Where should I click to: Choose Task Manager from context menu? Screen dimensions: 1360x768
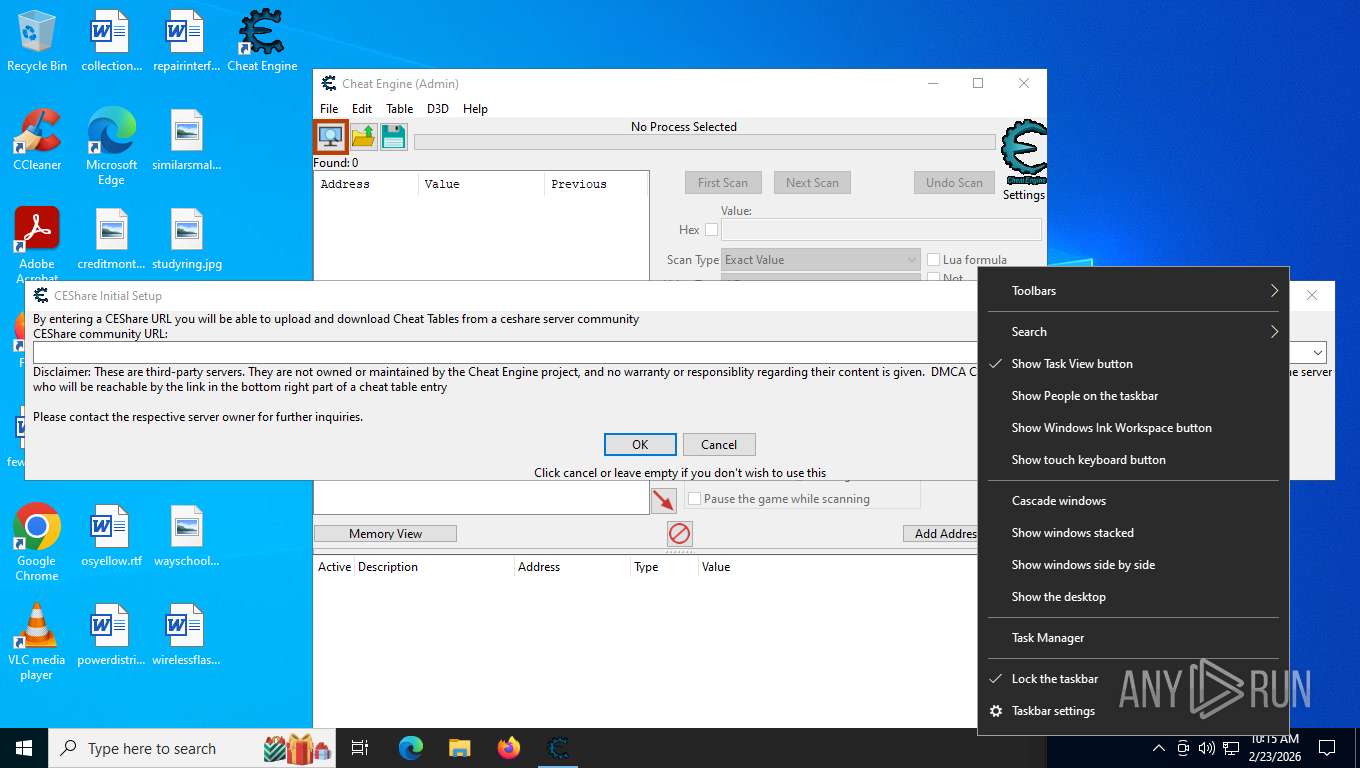1133,638
